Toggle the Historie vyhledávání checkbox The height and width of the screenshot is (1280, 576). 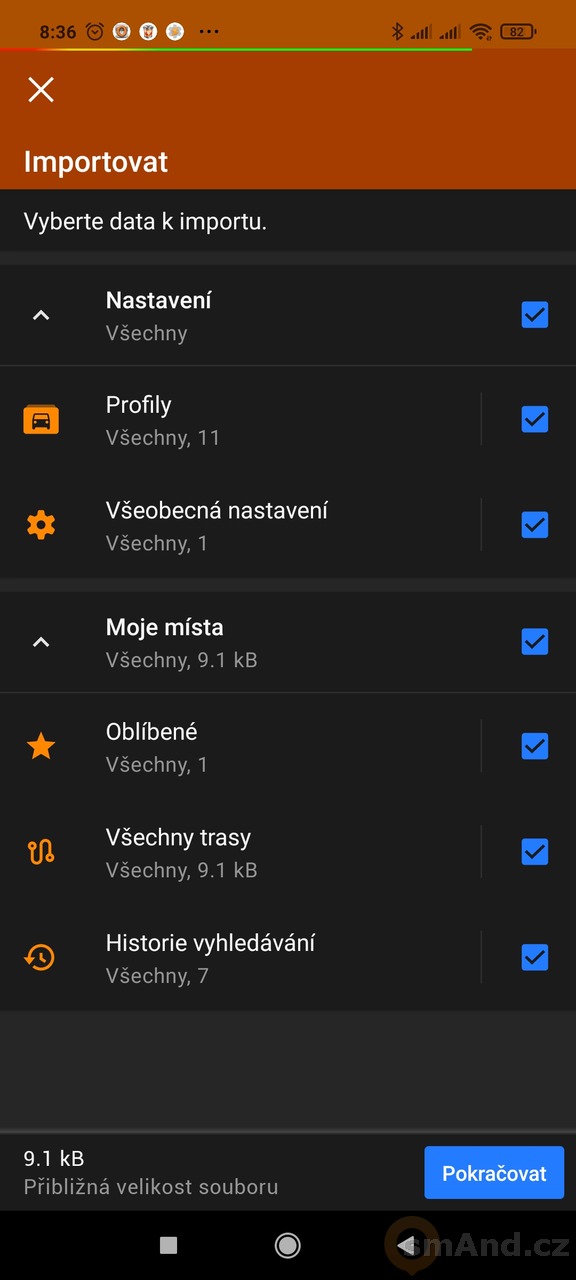tap(535, 958)
